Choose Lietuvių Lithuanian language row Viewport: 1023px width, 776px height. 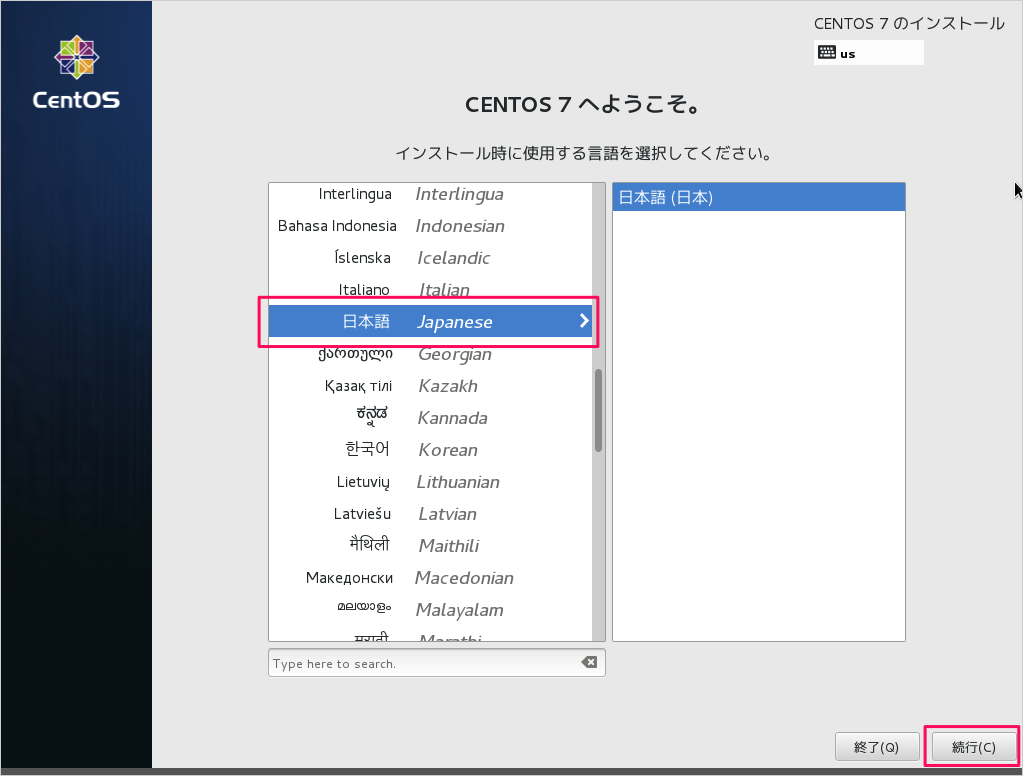[431, 482]
